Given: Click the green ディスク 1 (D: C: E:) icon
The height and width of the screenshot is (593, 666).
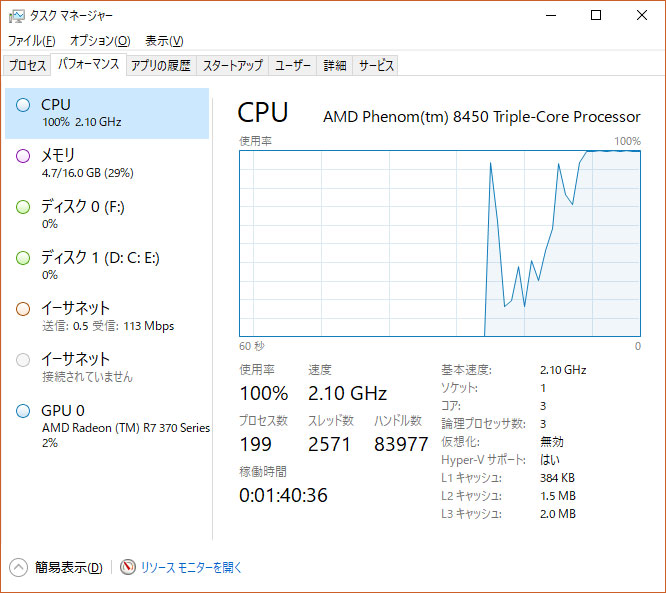Looking at the screenshot, I should (23, 258).
